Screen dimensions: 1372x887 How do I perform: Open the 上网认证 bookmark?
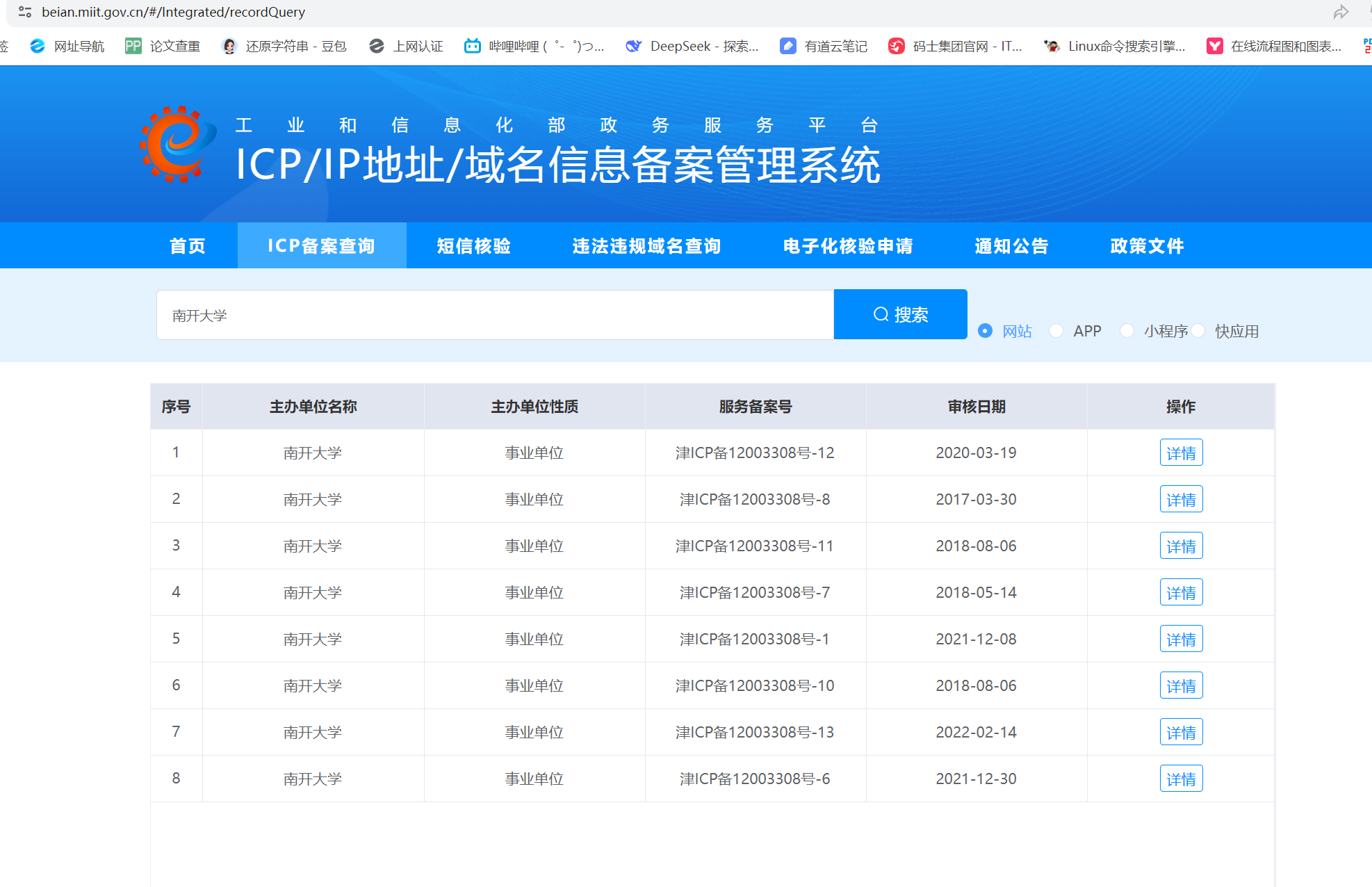pyautogui.click(x=405, y=46)
